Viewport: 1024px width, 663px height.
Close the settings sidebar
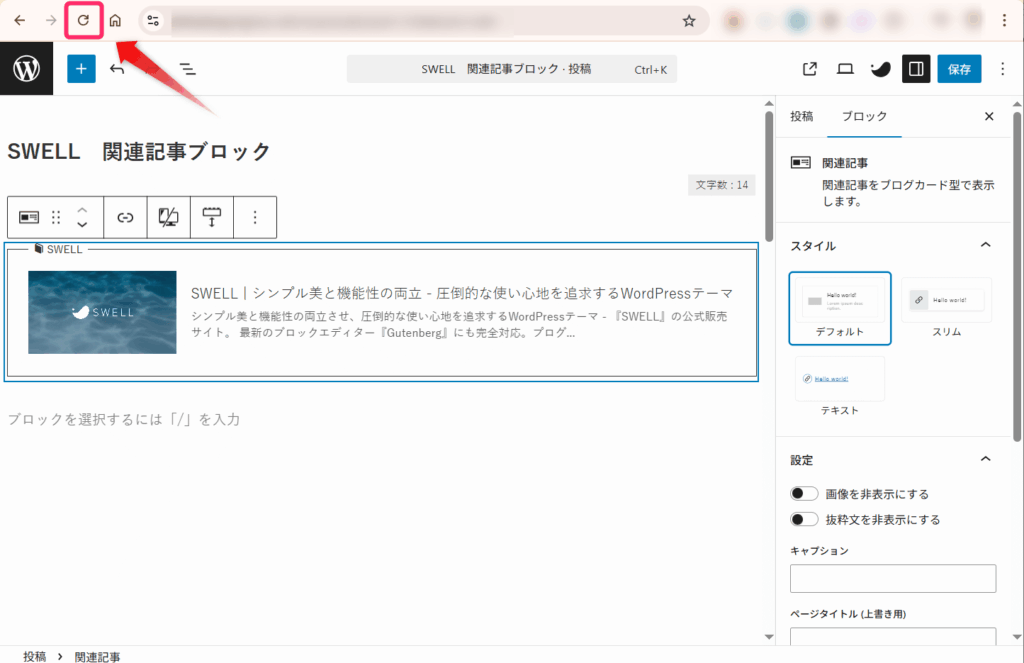pos(989,116)
